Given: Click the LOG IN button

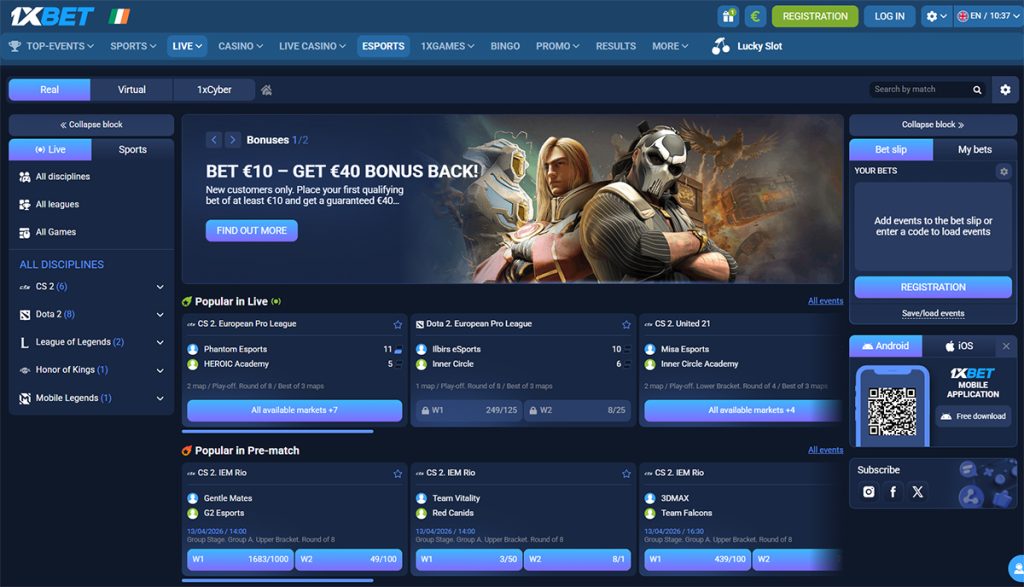Looking at the screenshot, I should [889, 16].
